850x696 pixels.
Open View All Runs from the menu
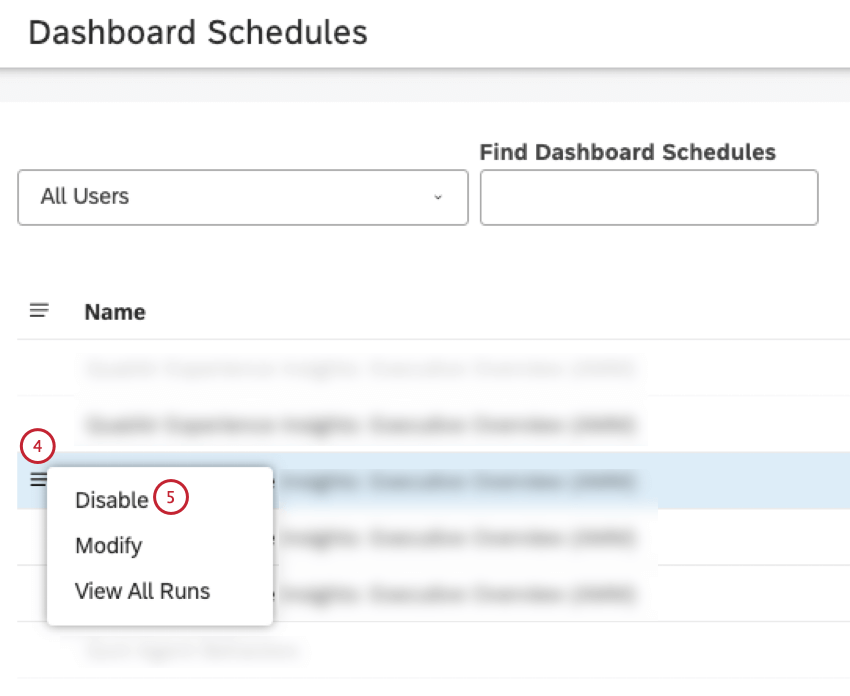click(142, 591)
